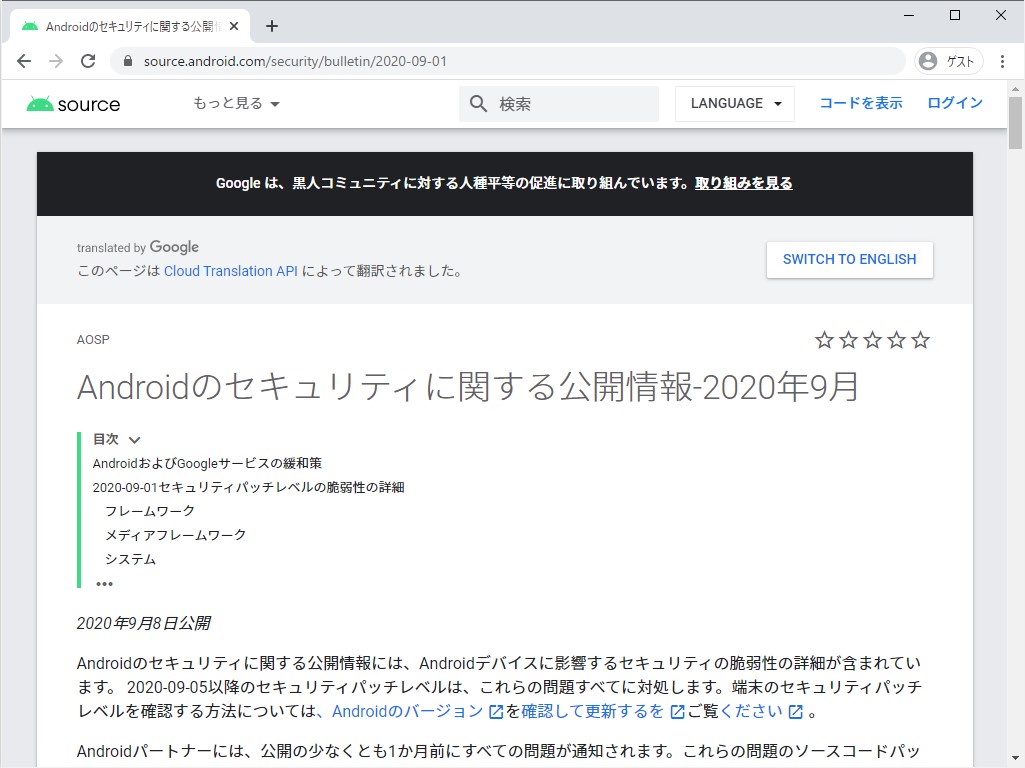Click inside the browser address bar
1025x768 pixels.
[400, 61]
